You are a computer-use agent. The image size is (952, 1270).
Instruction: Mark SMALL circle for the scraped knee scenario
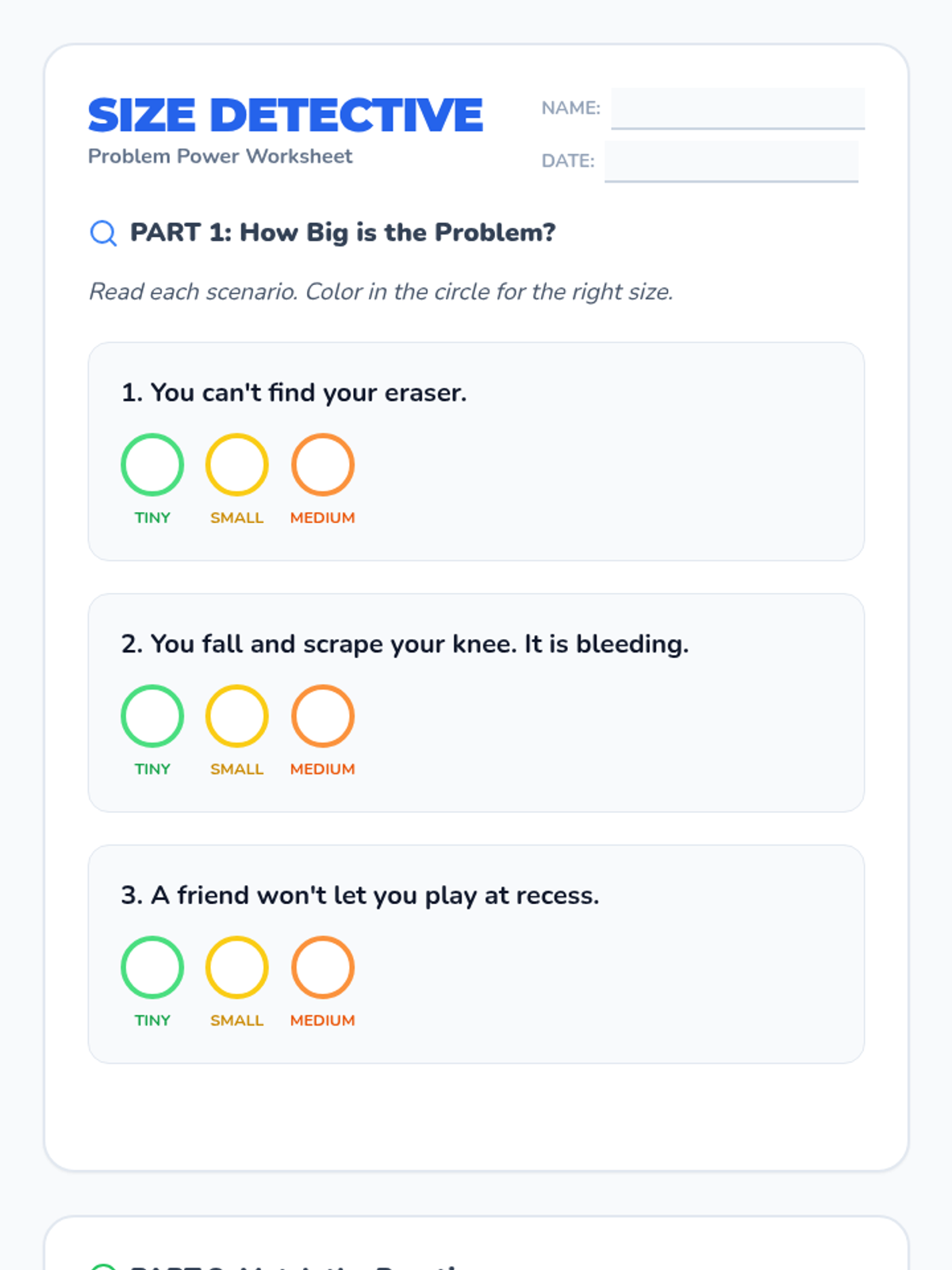tap(237, 716)
